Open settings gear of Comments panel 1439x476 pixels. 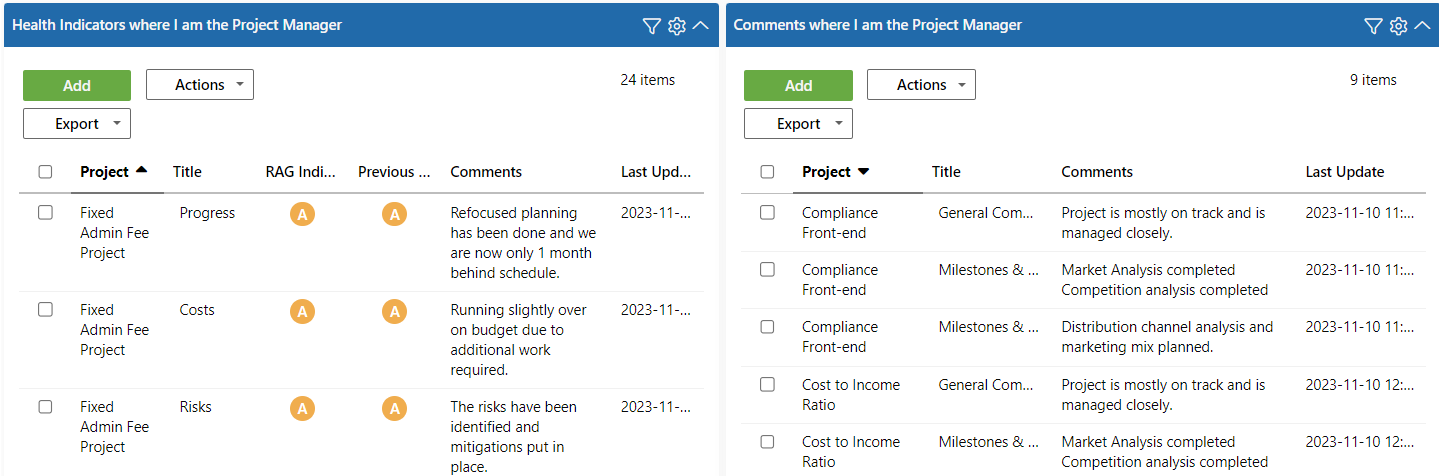[1399, 26]
